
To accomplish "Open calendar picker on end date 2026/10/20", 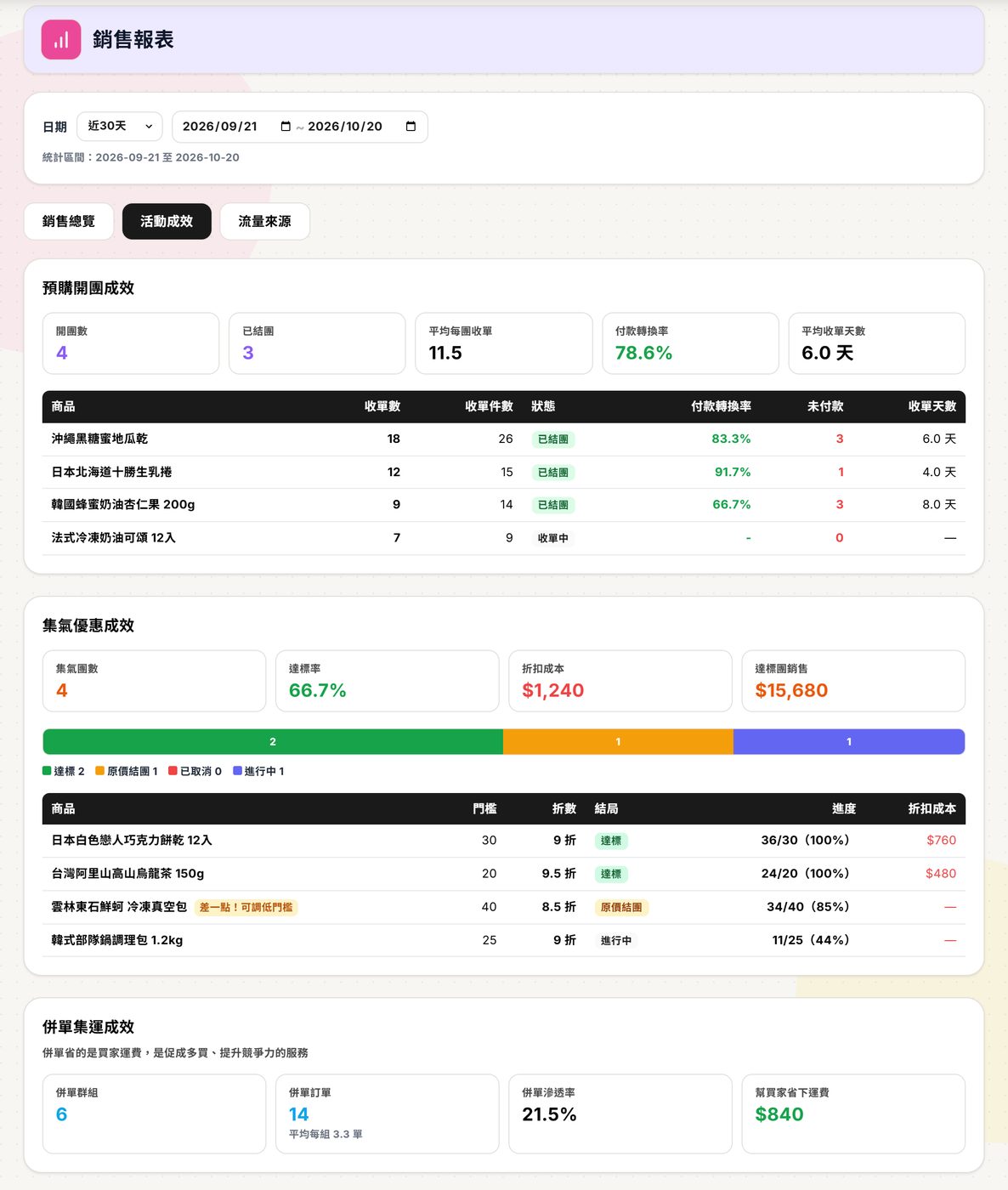I will (411, 127).
